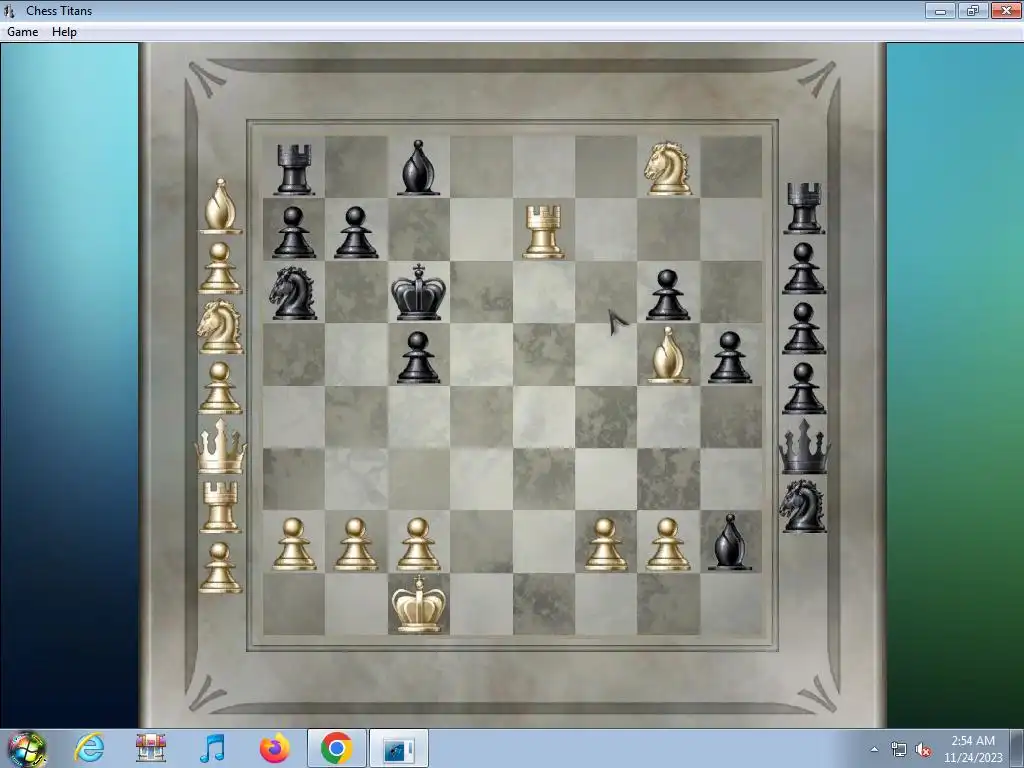
Task: Open the Help menu
Action: coord(64,32)
